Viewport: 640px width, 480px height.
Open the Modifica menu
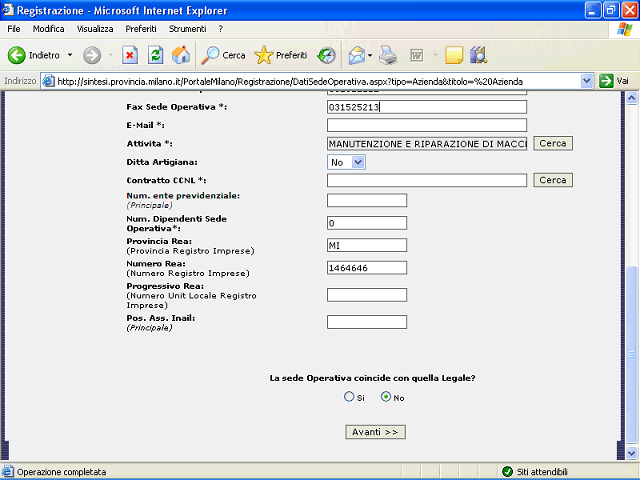click(x=49, y=29)
